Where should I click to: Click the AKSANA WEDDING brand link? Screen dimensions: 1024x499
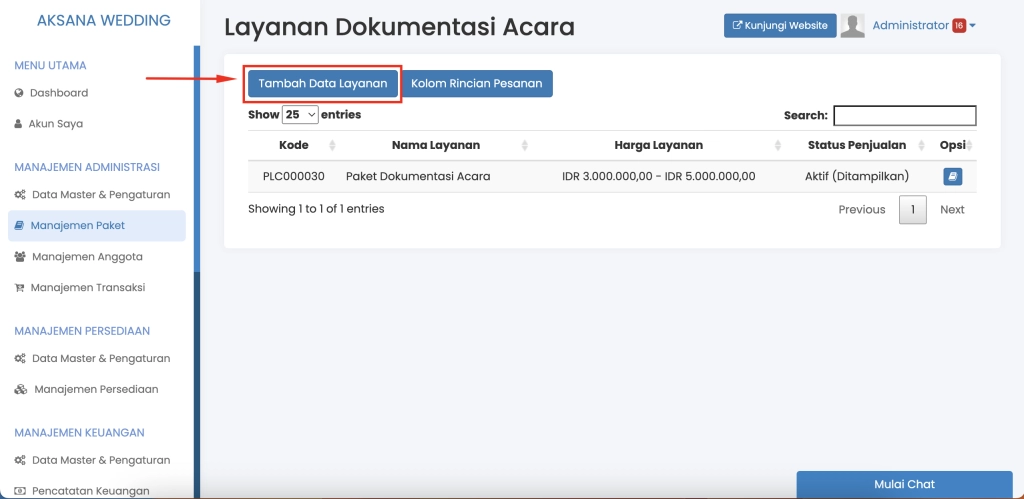(104, 20)
